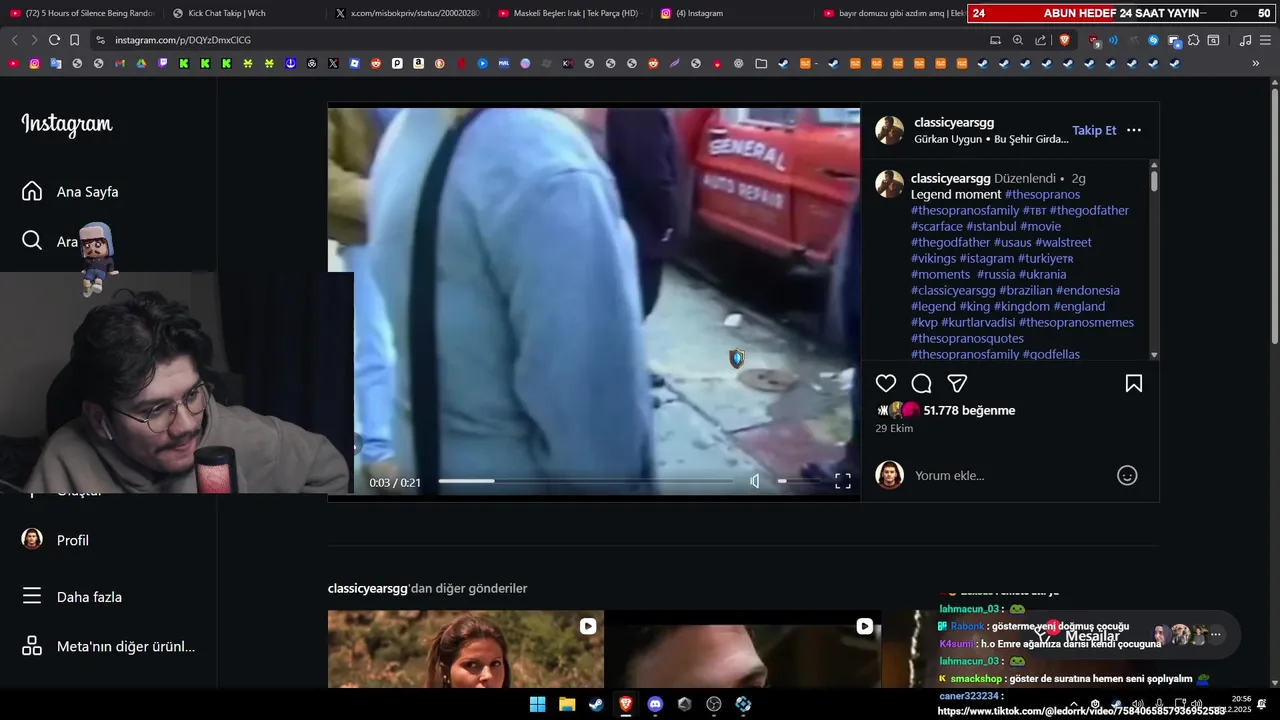Go back in browser history
This screenshot has width=1280, height=720.
coord(14,40)
